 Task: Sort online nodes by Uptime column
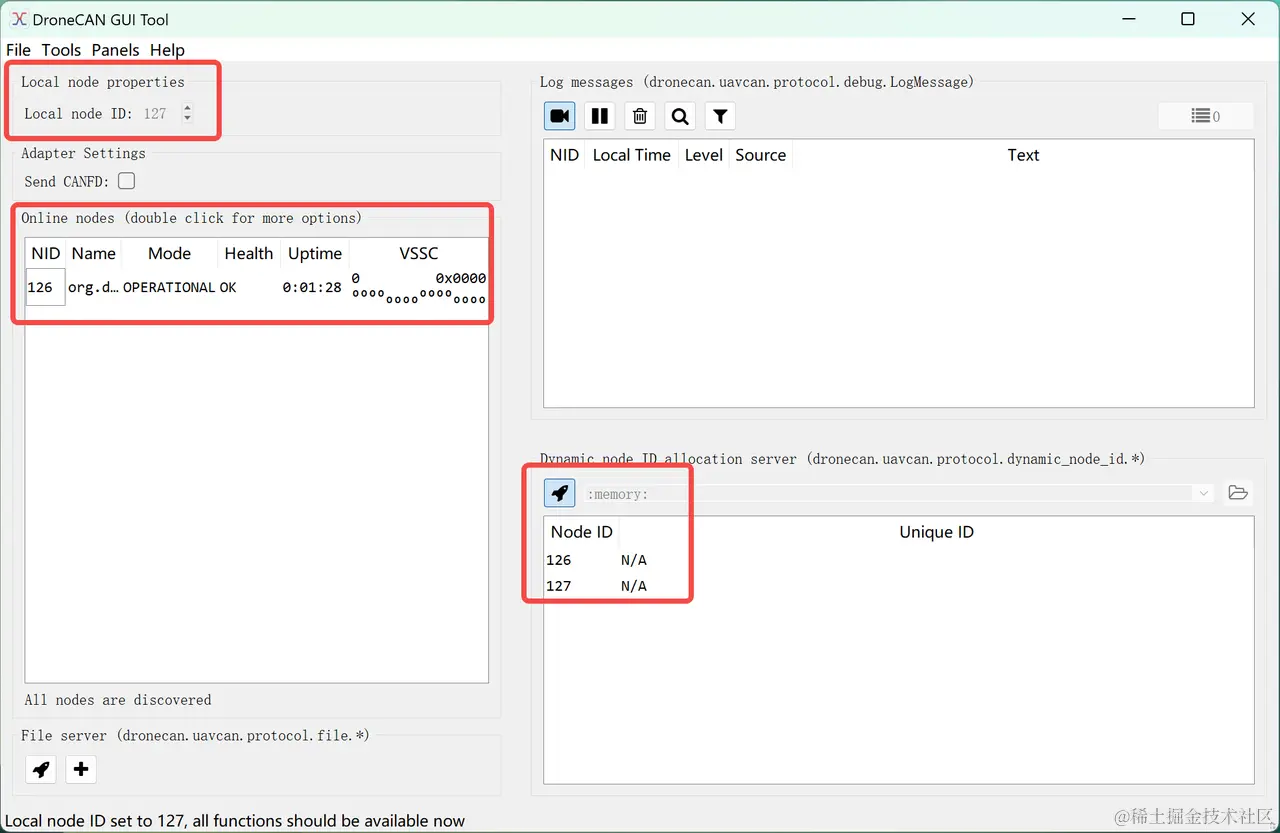[315, 253]
